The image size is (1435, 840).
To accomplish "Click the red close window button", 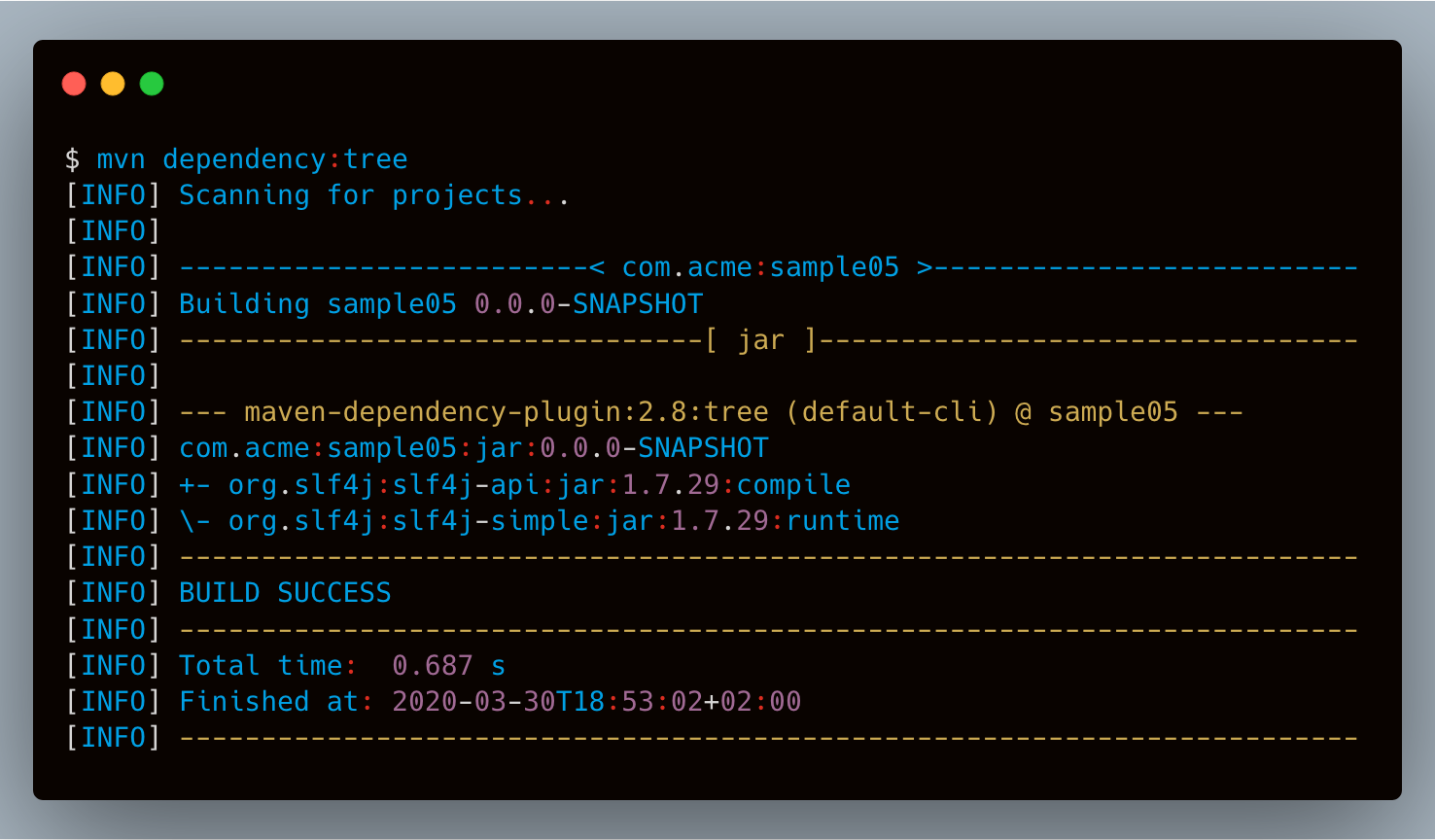I will (74, 84).
